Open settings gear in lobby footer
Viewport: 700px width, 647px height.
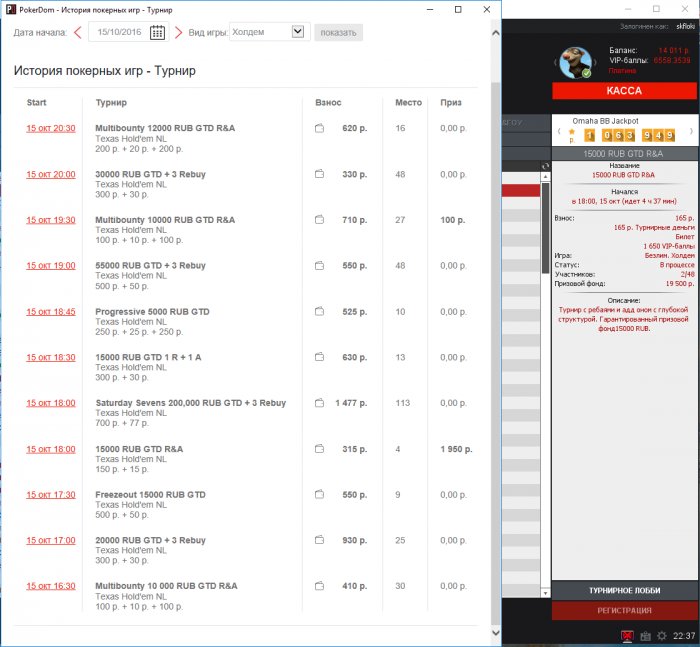(x=662, y=636)
